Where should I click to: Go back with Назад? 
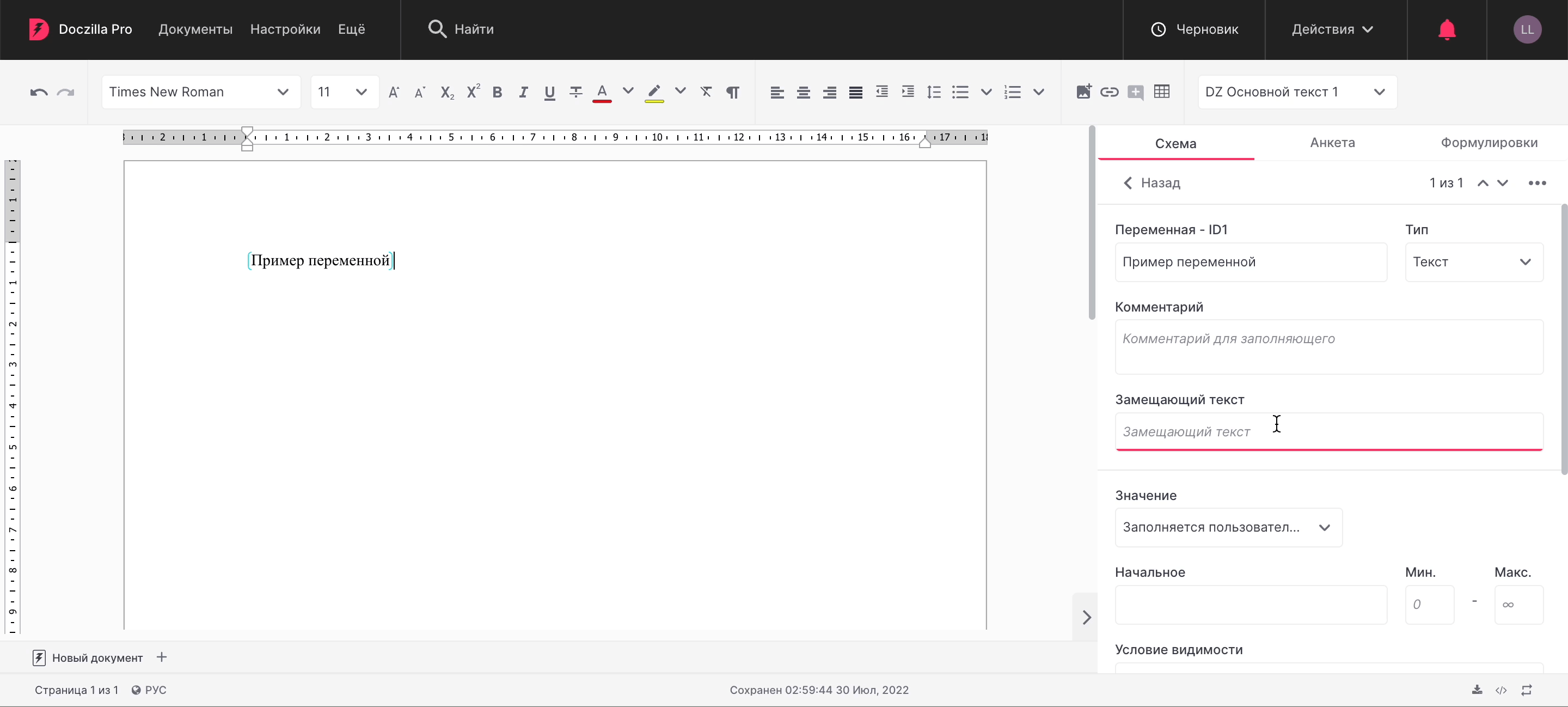(1151, 182)
